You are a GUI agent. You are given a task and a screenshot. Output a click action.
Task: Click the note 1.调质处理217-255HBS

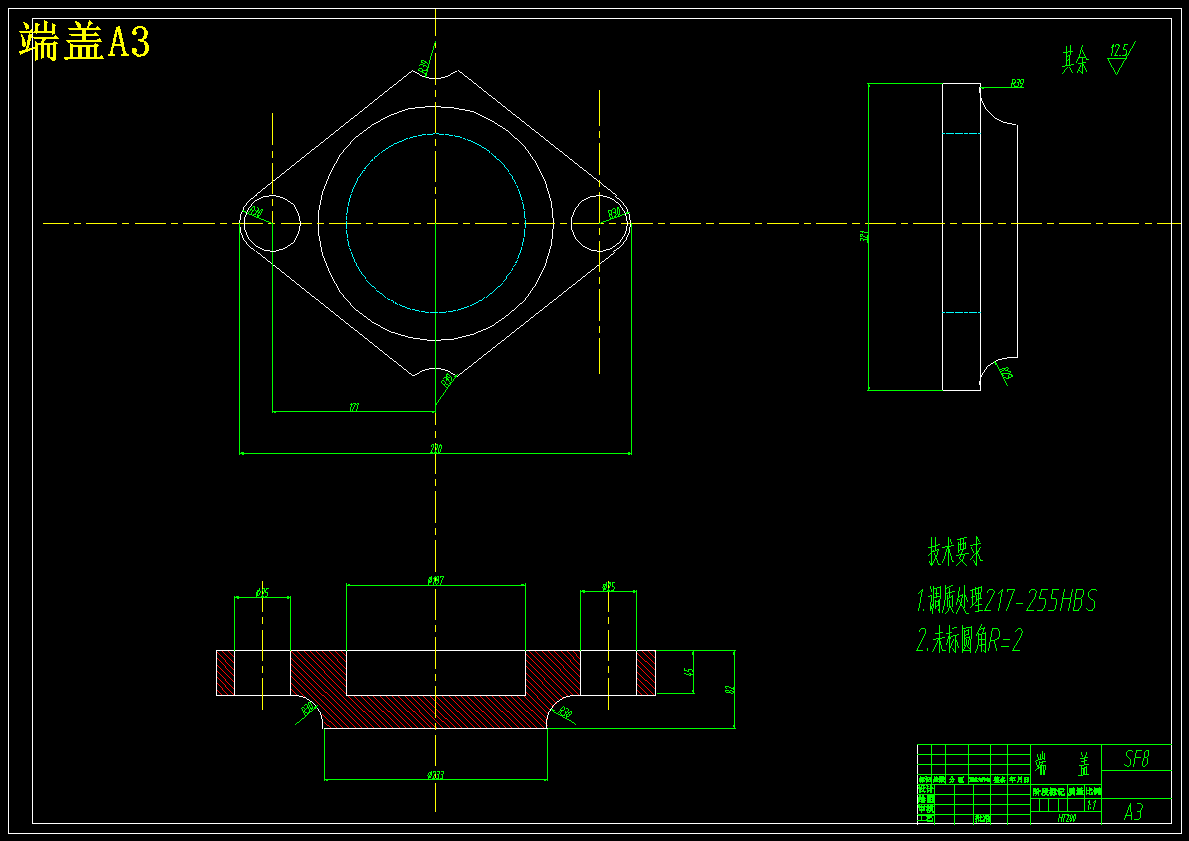(1006, 601)
